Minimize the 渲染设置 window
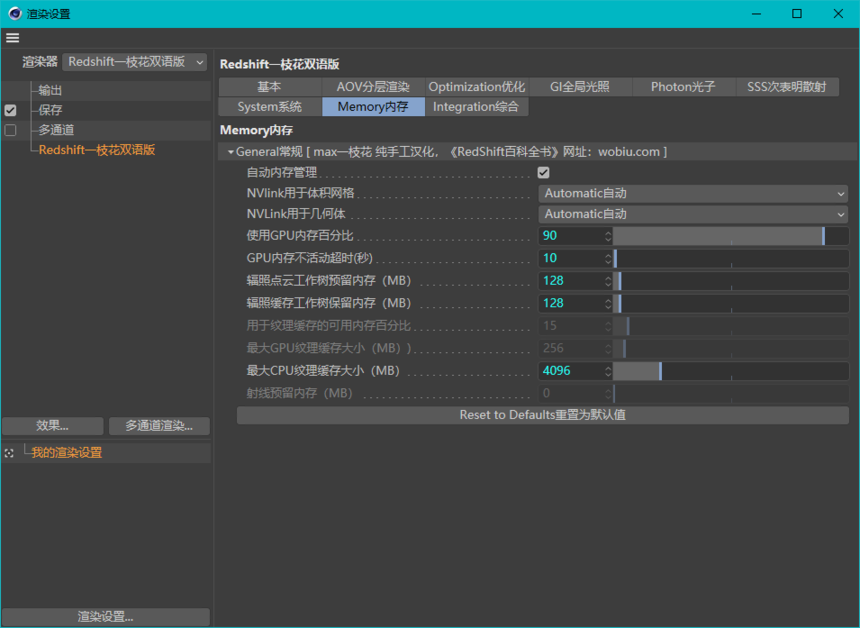 756,14
